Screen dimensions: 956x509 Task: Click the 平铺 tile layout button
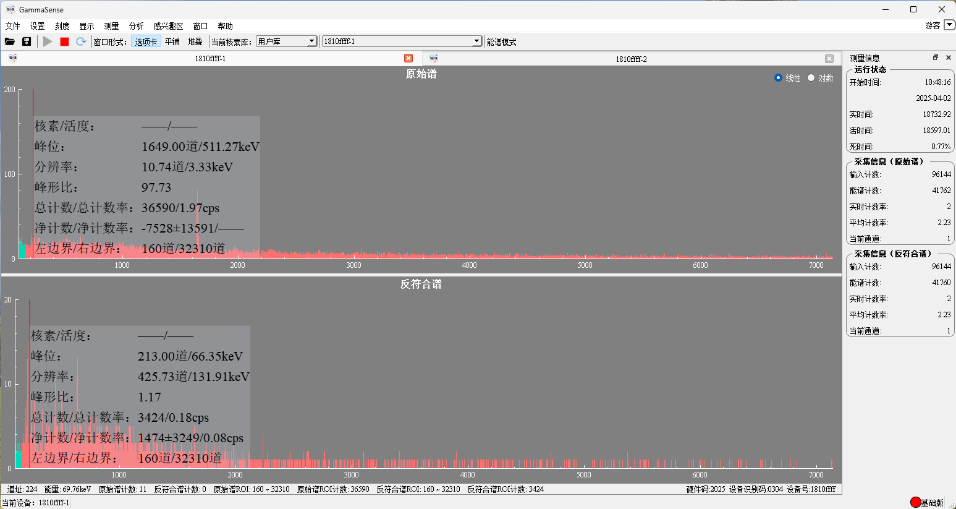172,42
